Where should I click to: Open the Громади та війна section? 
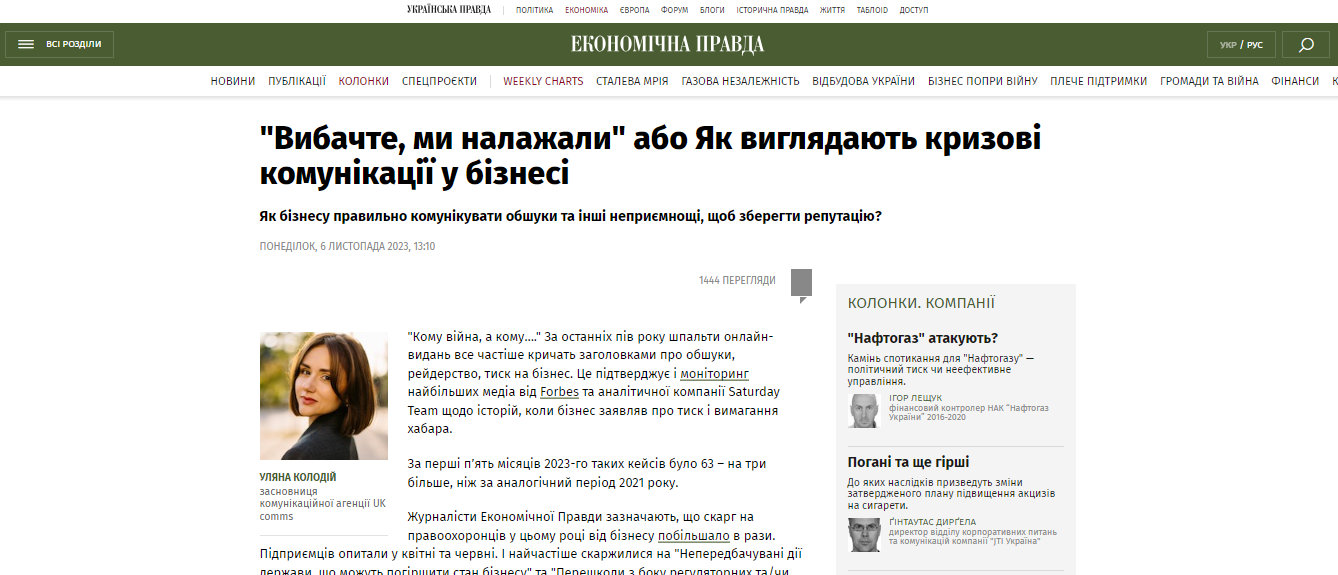1209,81
